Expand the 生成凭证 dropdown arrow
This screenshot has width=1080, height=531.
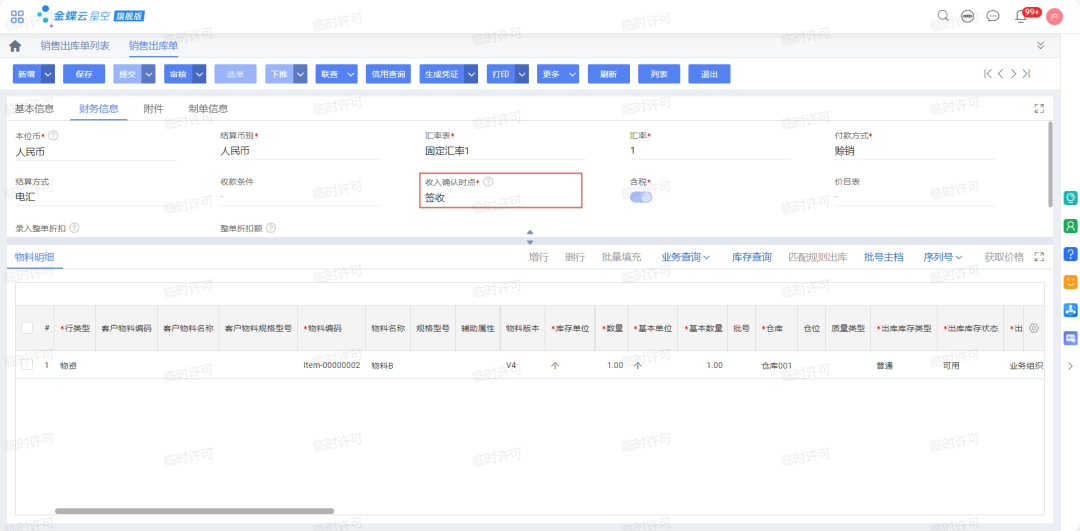[470, 74]
